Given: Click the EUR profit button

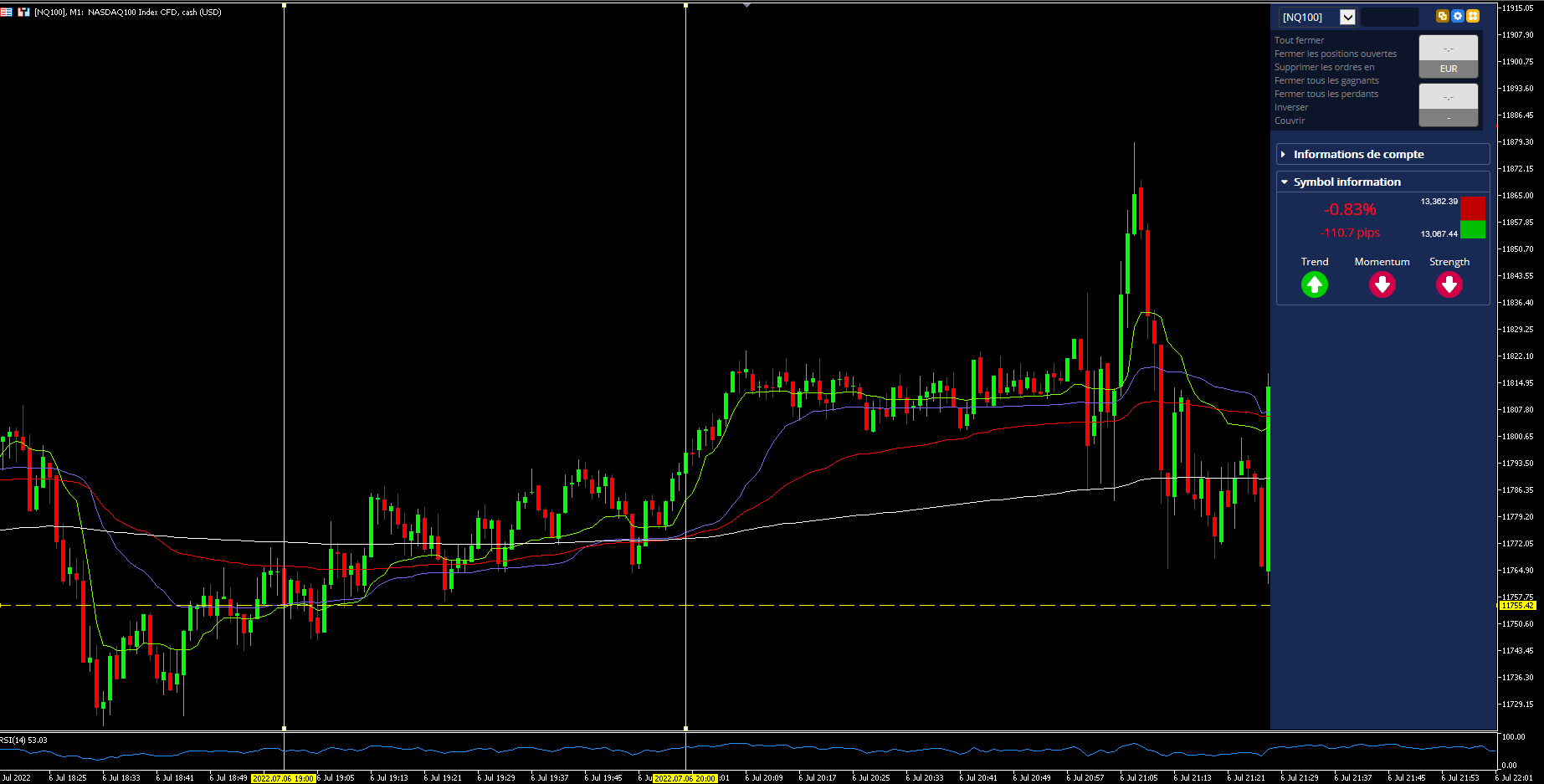Looking at the screenshot, I should tap(1449, 69).
